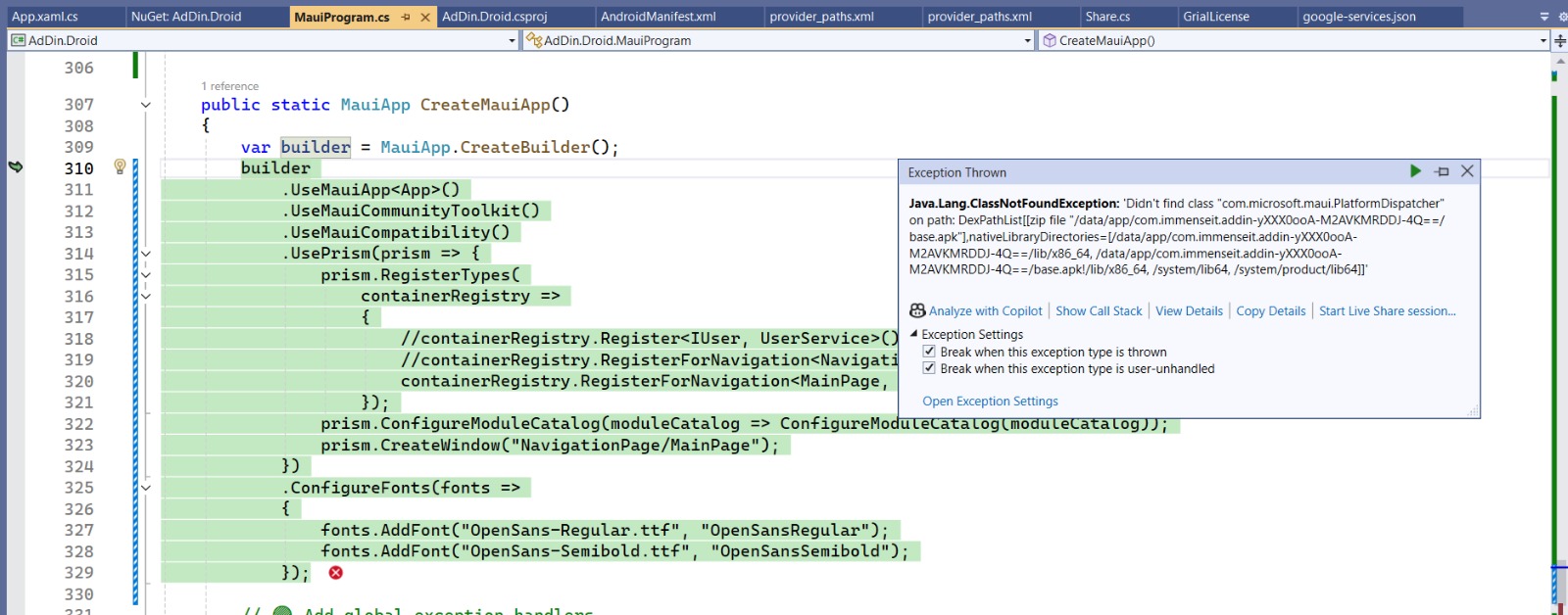Screen dimensions: 1568x615
Task: Click the current statement arrow beside line 310
Action: (16, 166)
